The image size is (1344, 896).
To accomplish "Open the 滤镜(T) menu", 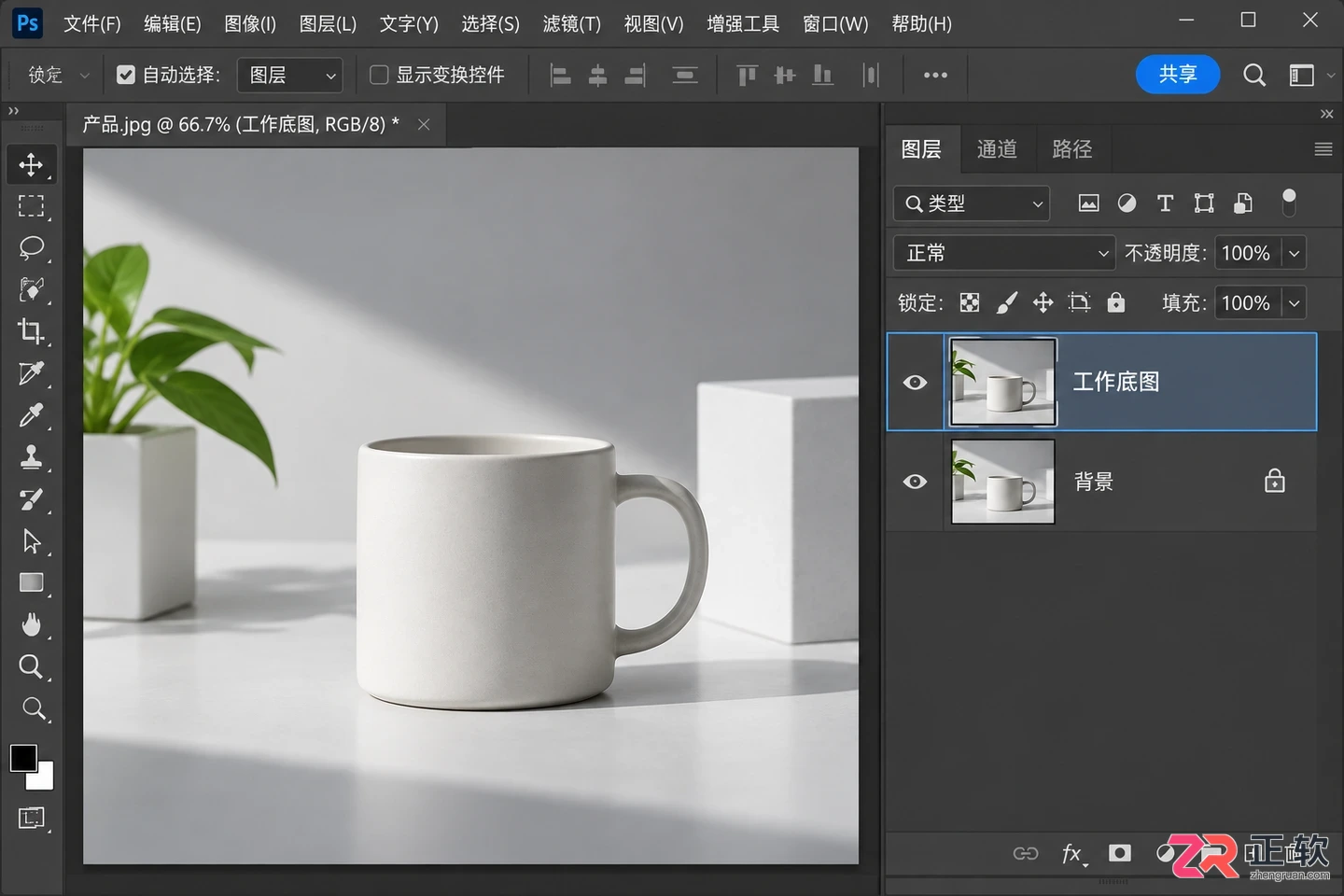I will (x=571, y=23).
